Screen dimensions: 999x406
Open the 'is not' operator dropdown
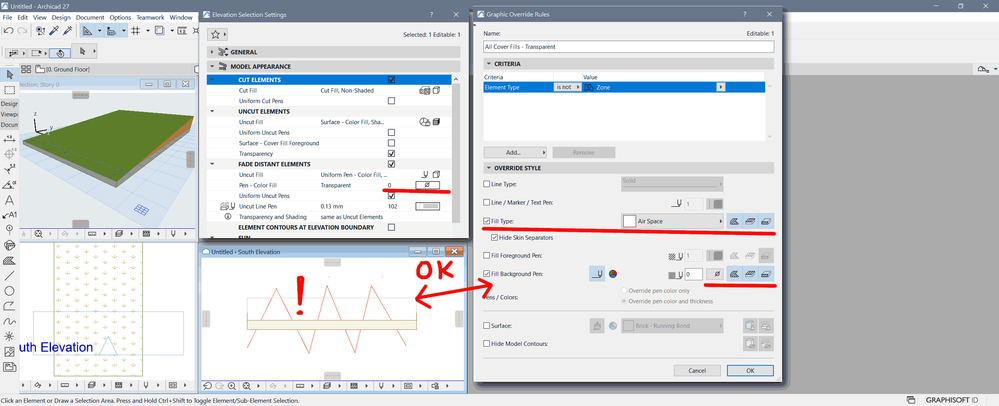tap(568, 87)
